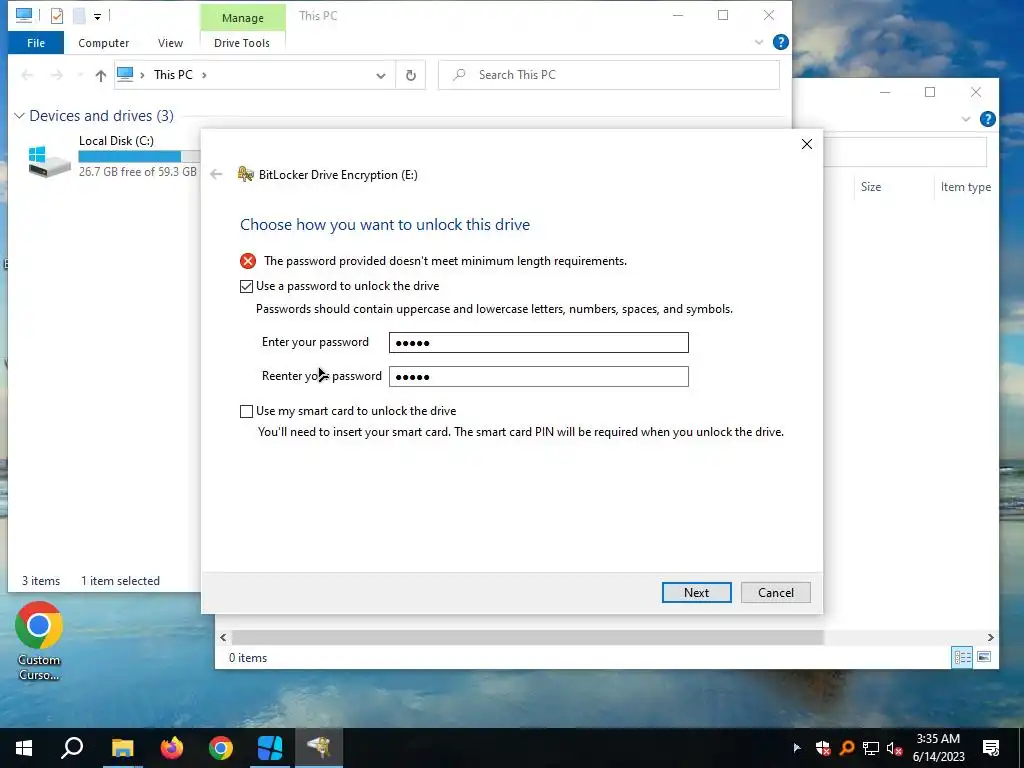Select the Manage contextual tab
Viewport: 1024px width, 768px height.
pyautogui.click(x=242, y=18)
